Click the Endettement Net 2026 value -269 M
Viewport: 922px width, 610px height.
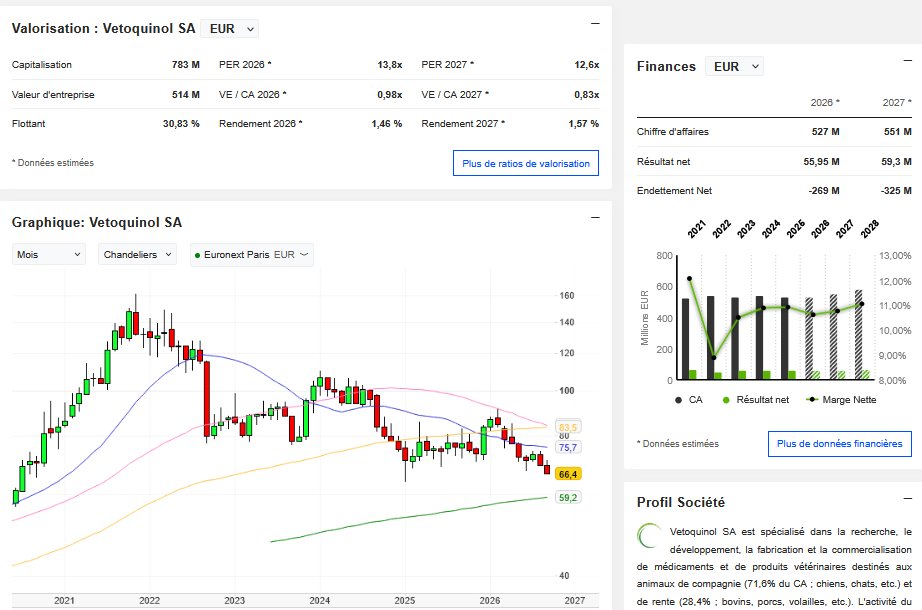(823, 191)
